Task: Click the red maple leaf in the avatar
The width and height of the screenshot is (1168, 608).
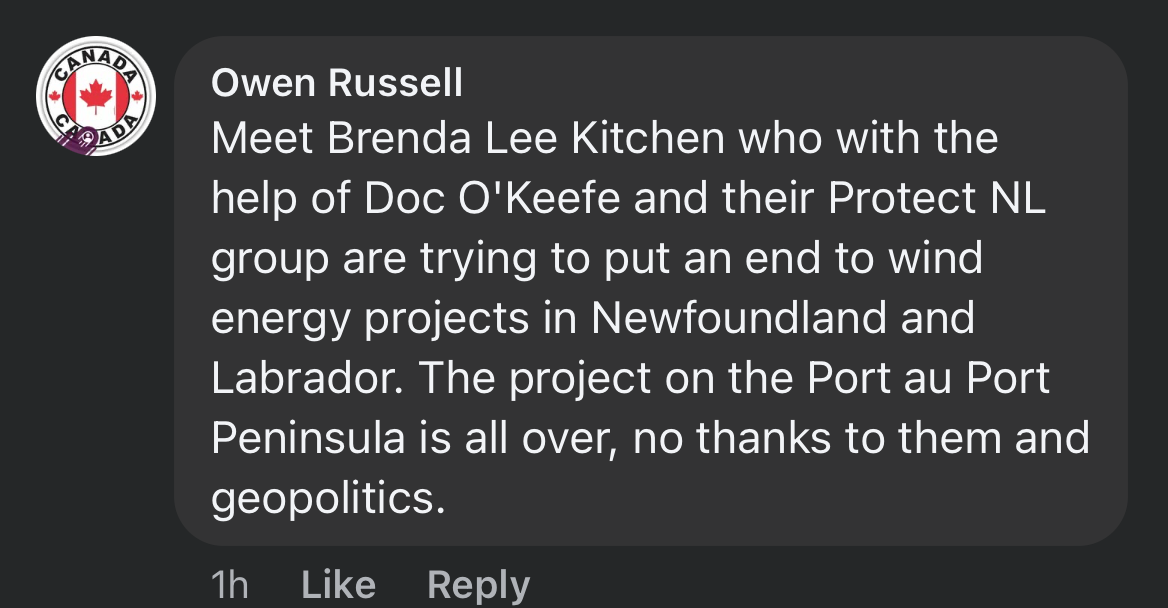Action: pyautogui.click(x=96, y=96)
